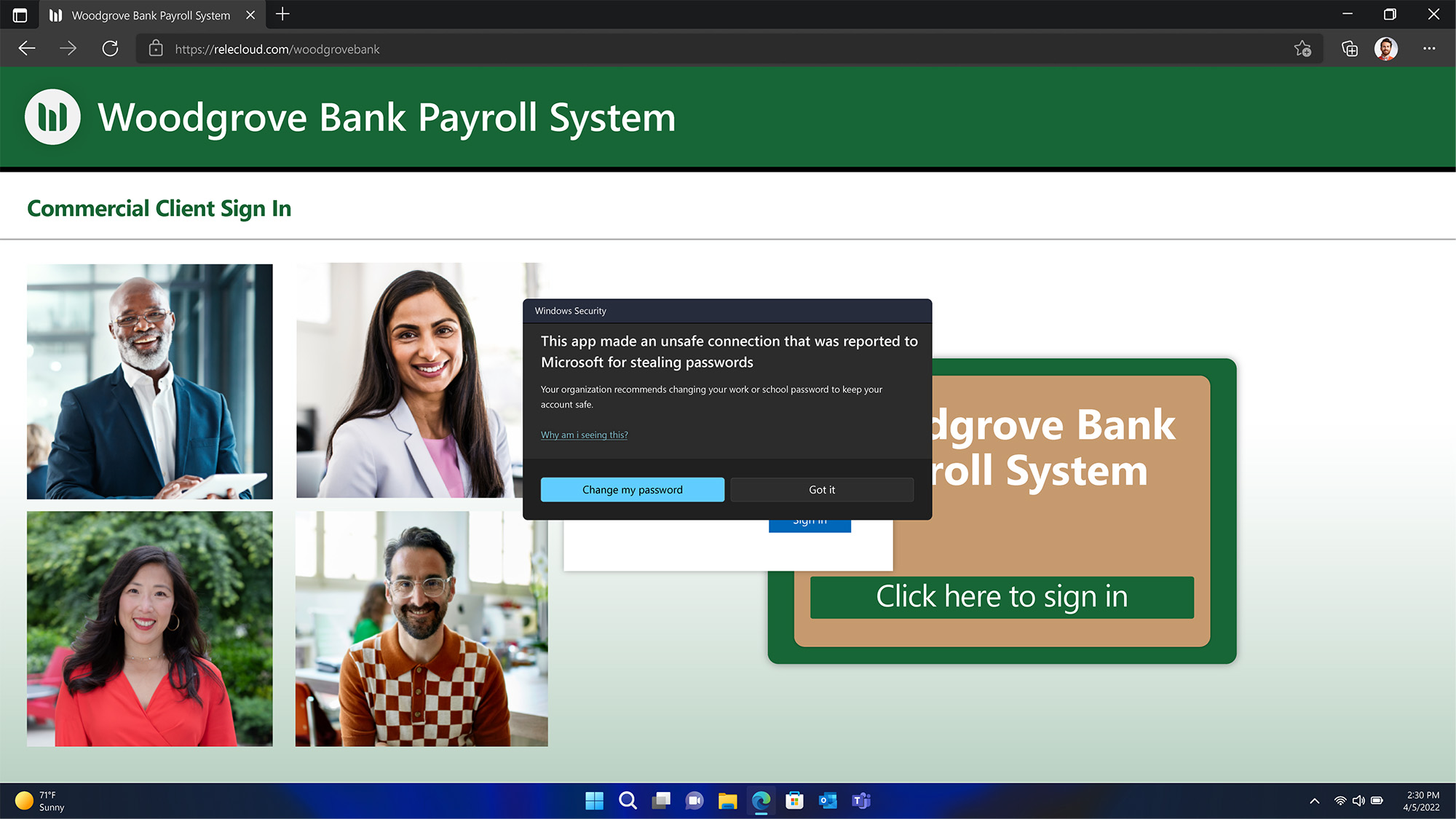Click the site lock icon in address bar
1456x819 pixels.
pyautogui.click(x=155, y=49)
